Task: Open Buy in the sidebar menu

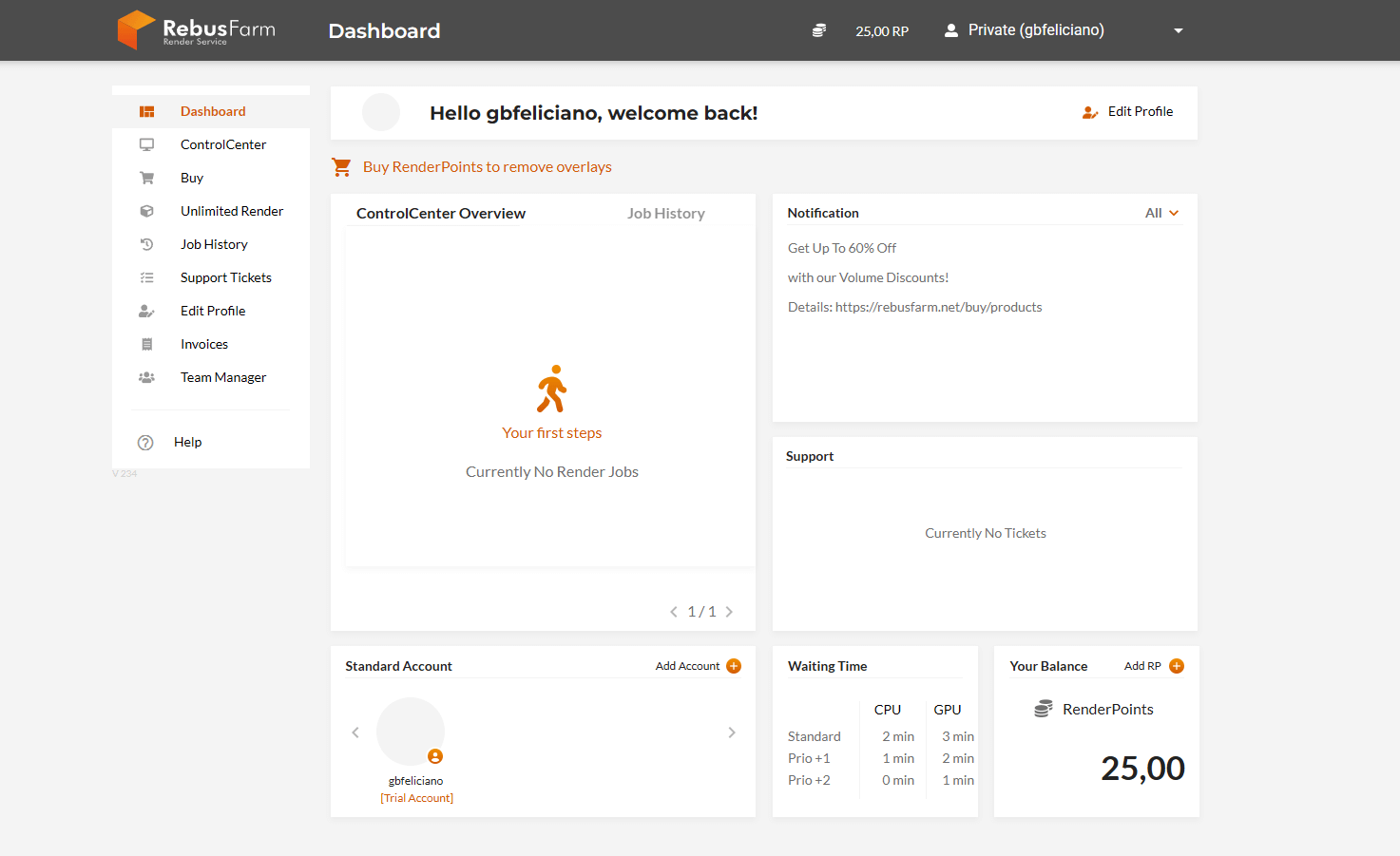Action: 211,178
